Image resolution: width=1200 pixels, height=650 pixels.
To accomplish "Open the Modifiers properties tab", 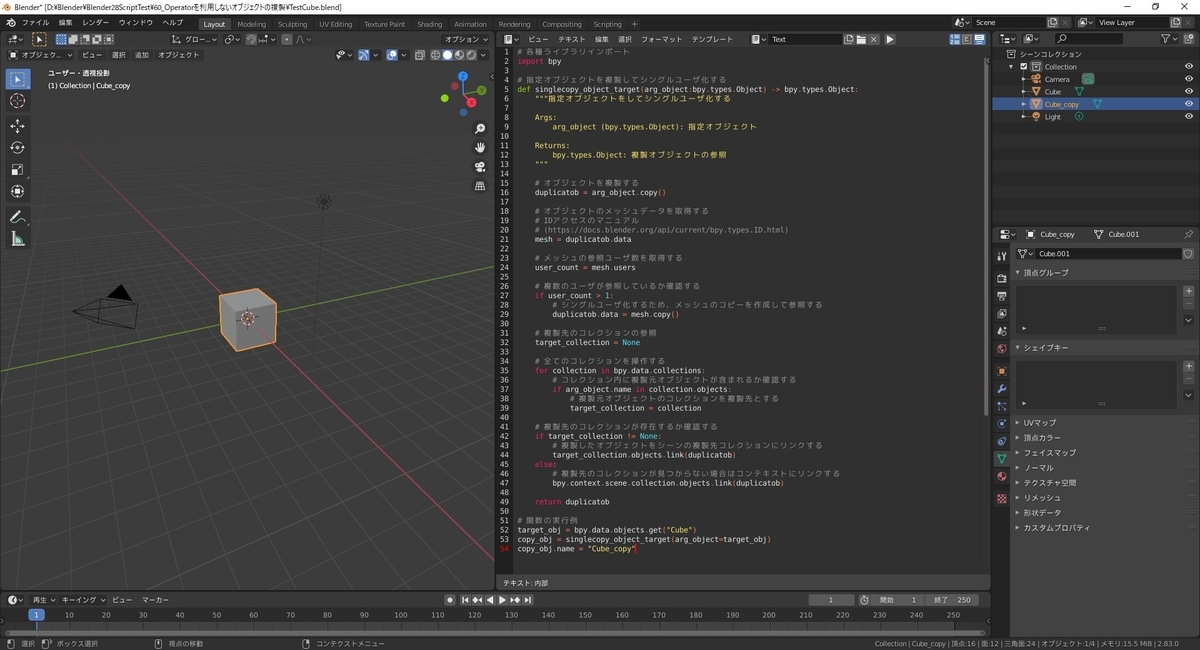I will pyautogui.click(x=1001, y=389).
